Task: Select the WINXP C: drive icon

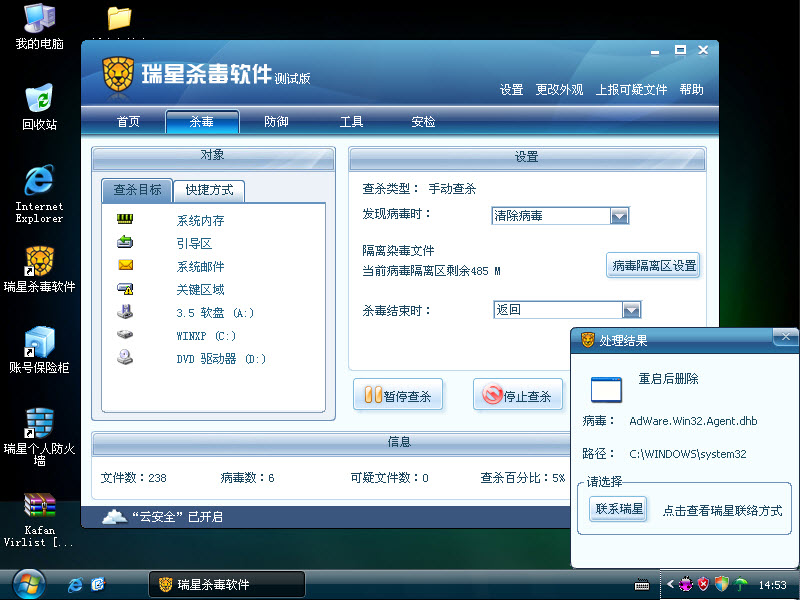Action: (125, 334)
